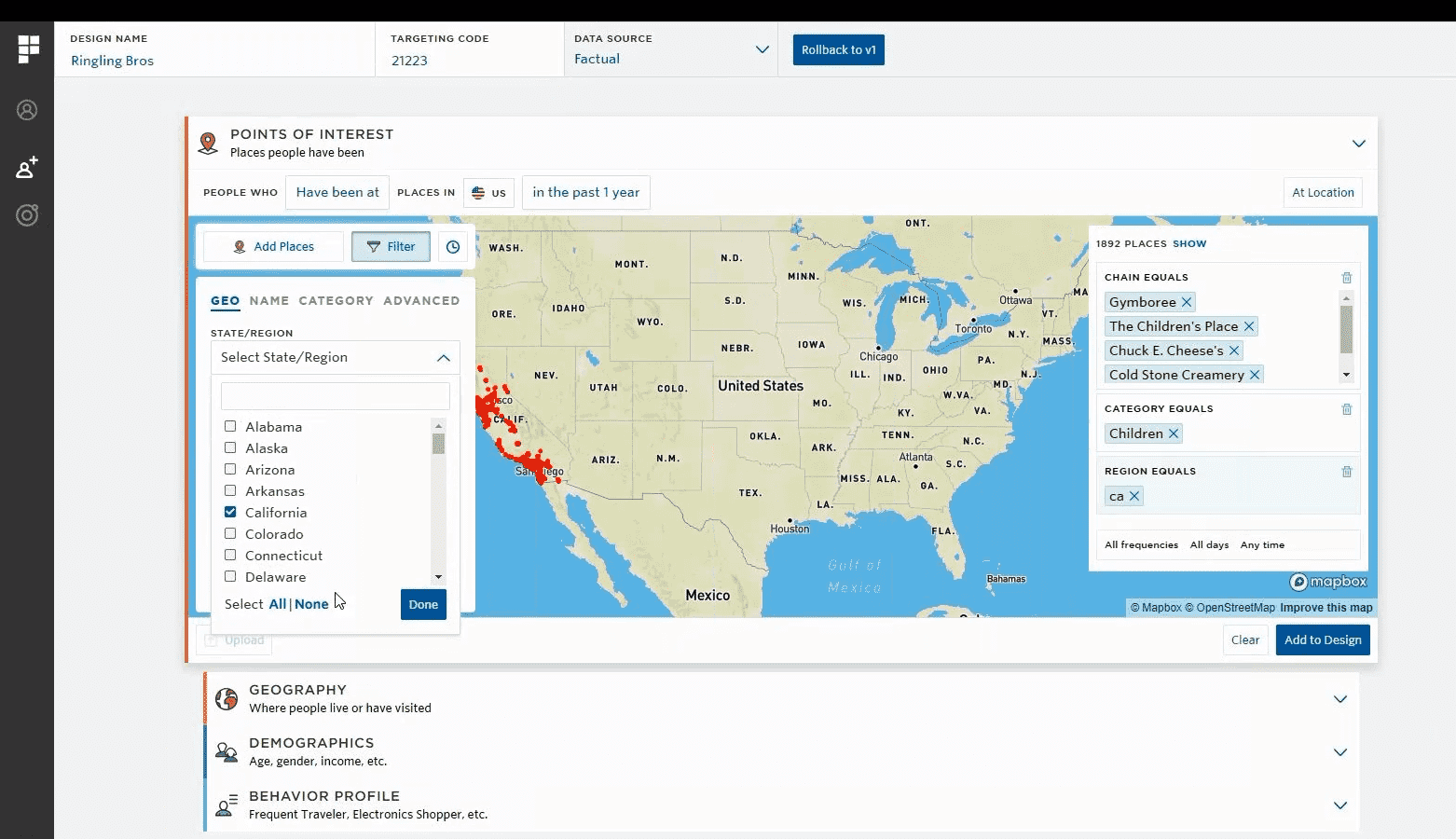The image size is (1456, 839).
Task: Select None states link
Action: point(311,604)
